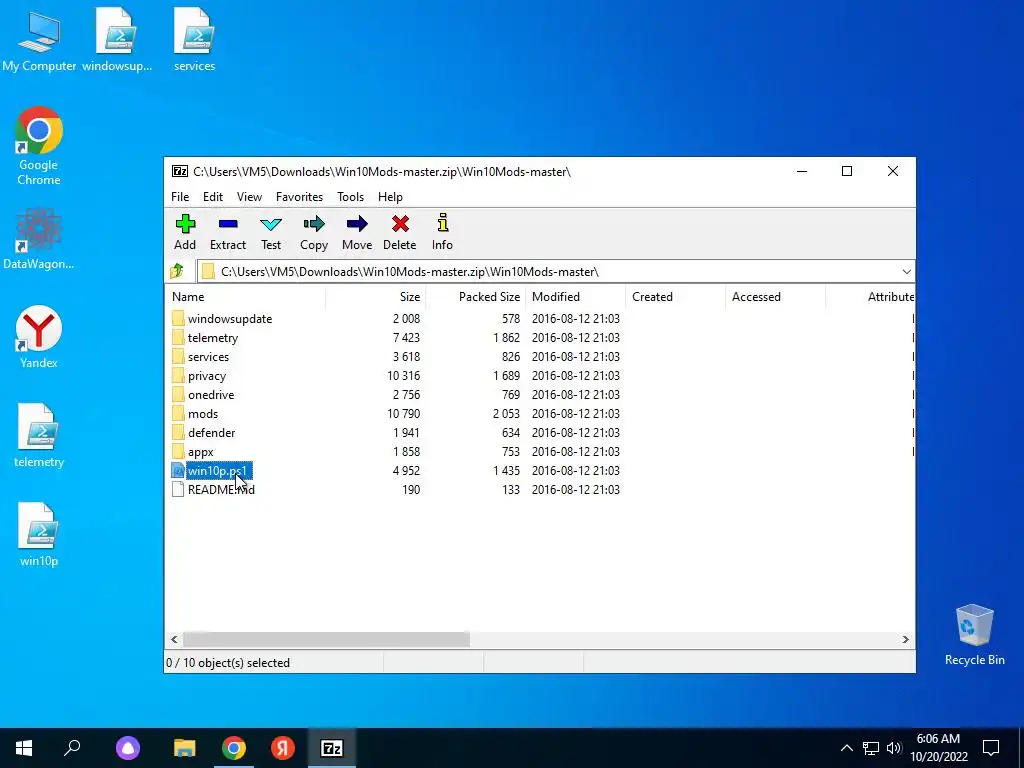Select DataWagon desktop shortcut
1024x768 pixels.
tap(39, 238)
